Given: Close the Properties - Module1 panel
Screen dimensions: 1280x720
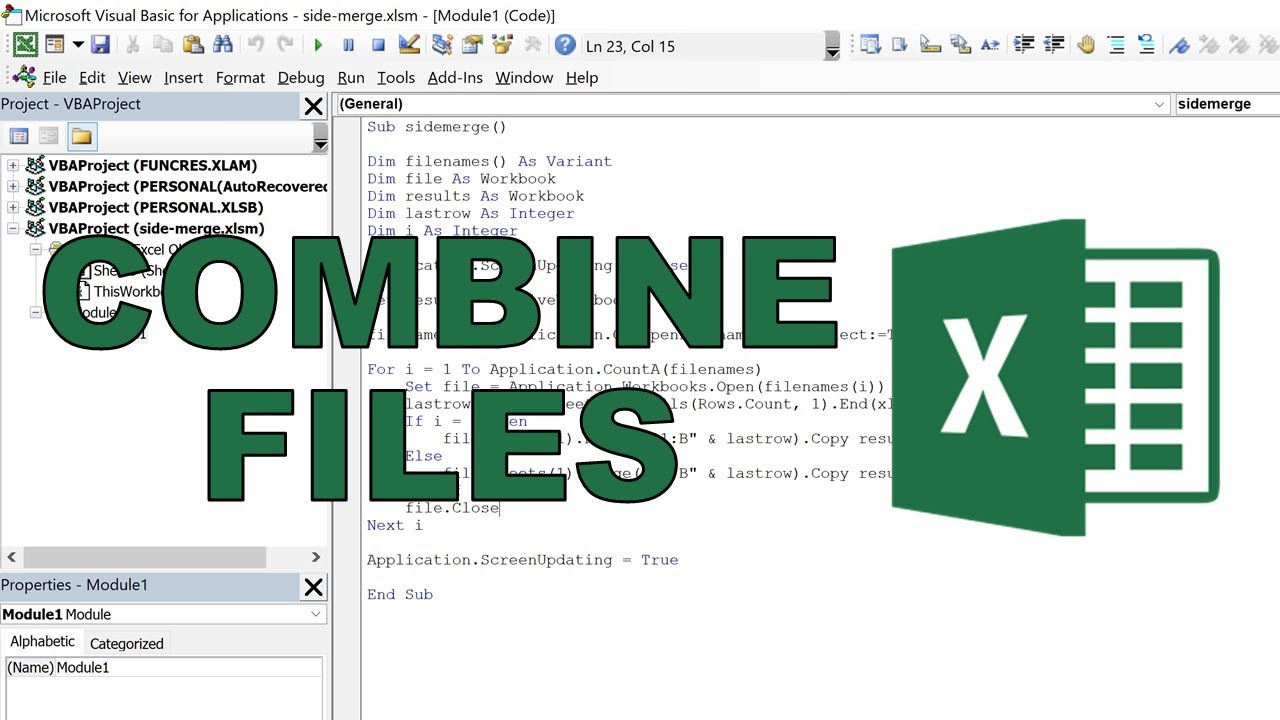Looking at the screenshot, I should click(x=313, y=587).
